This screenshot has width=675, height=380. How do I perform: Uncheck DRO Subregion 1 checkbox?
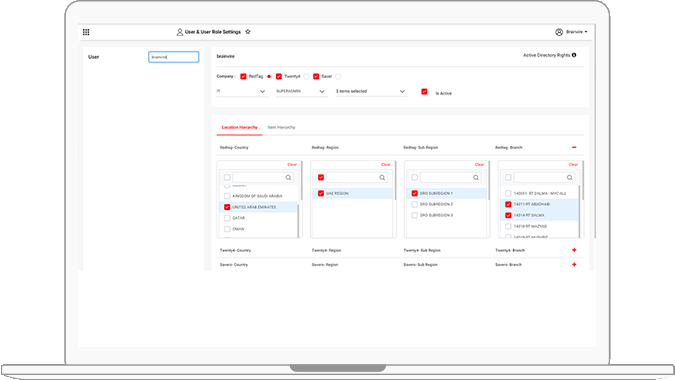tap(415, 193)
